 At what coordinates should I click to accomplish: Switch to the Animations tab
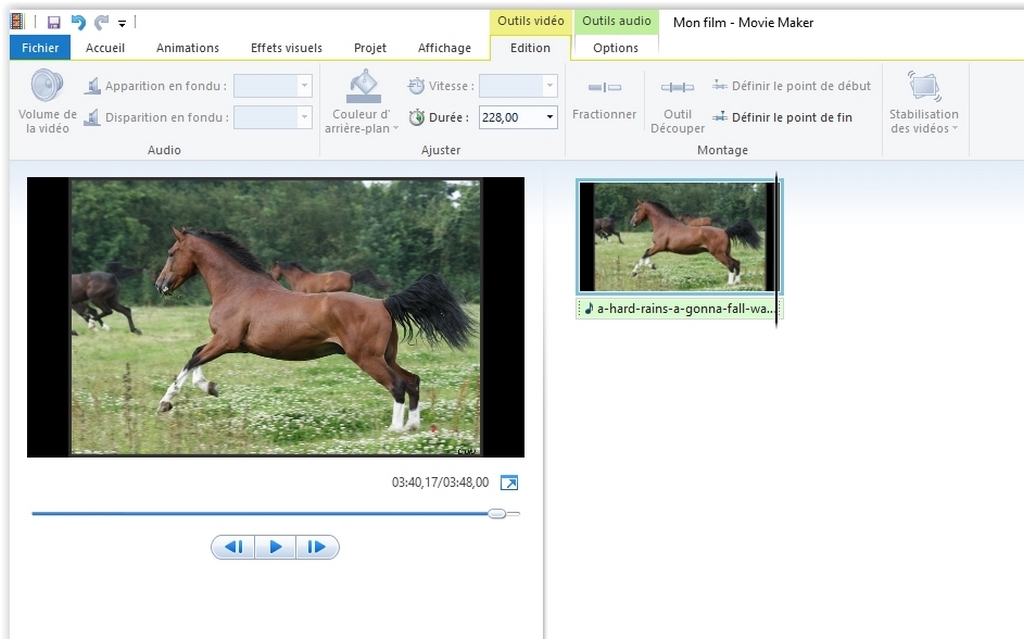187,48
